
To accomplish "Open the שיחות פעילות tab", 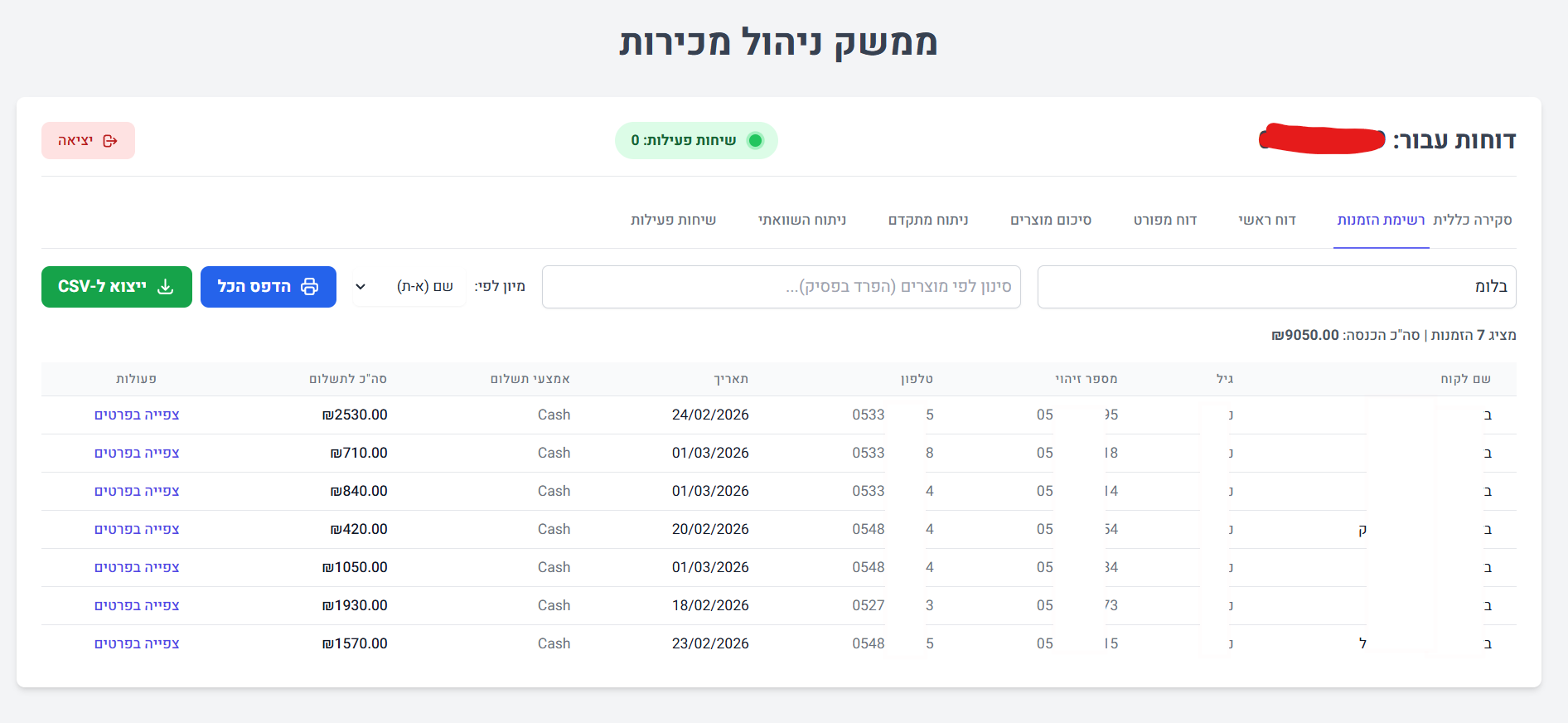I will pos(673,220).
